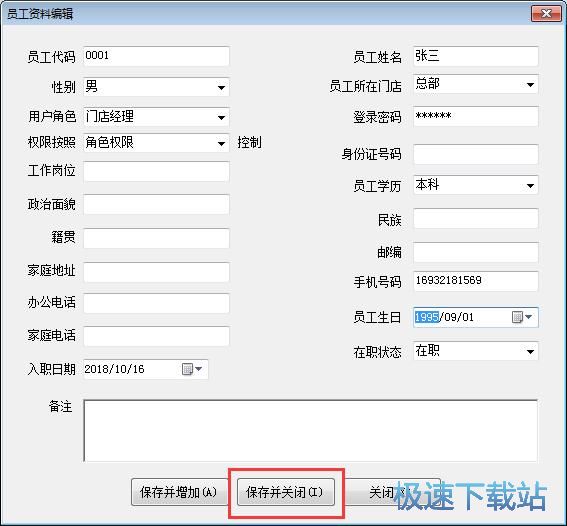Click 保存并增加(A) button

178,492
